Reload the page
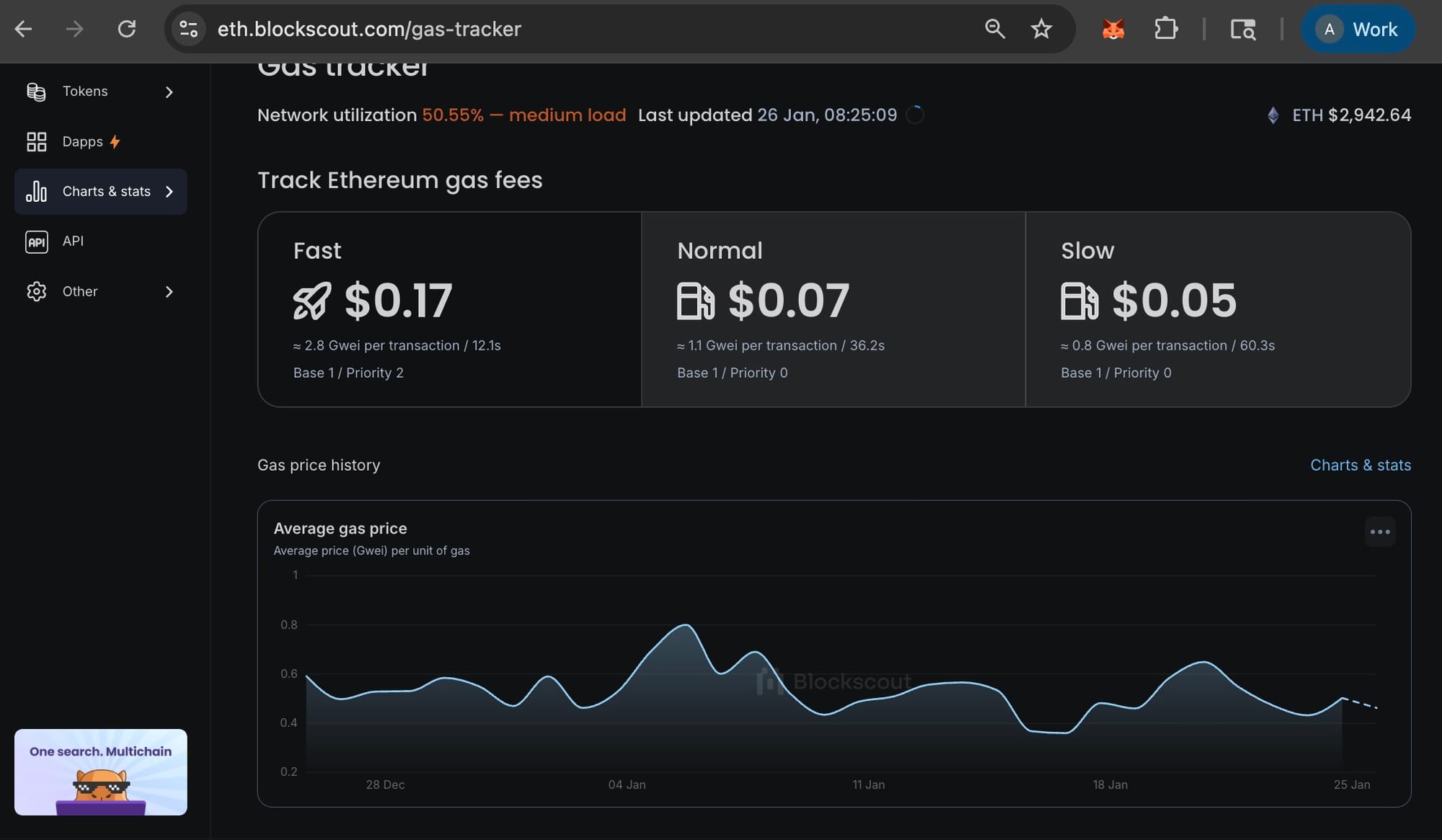 (127, 29)
